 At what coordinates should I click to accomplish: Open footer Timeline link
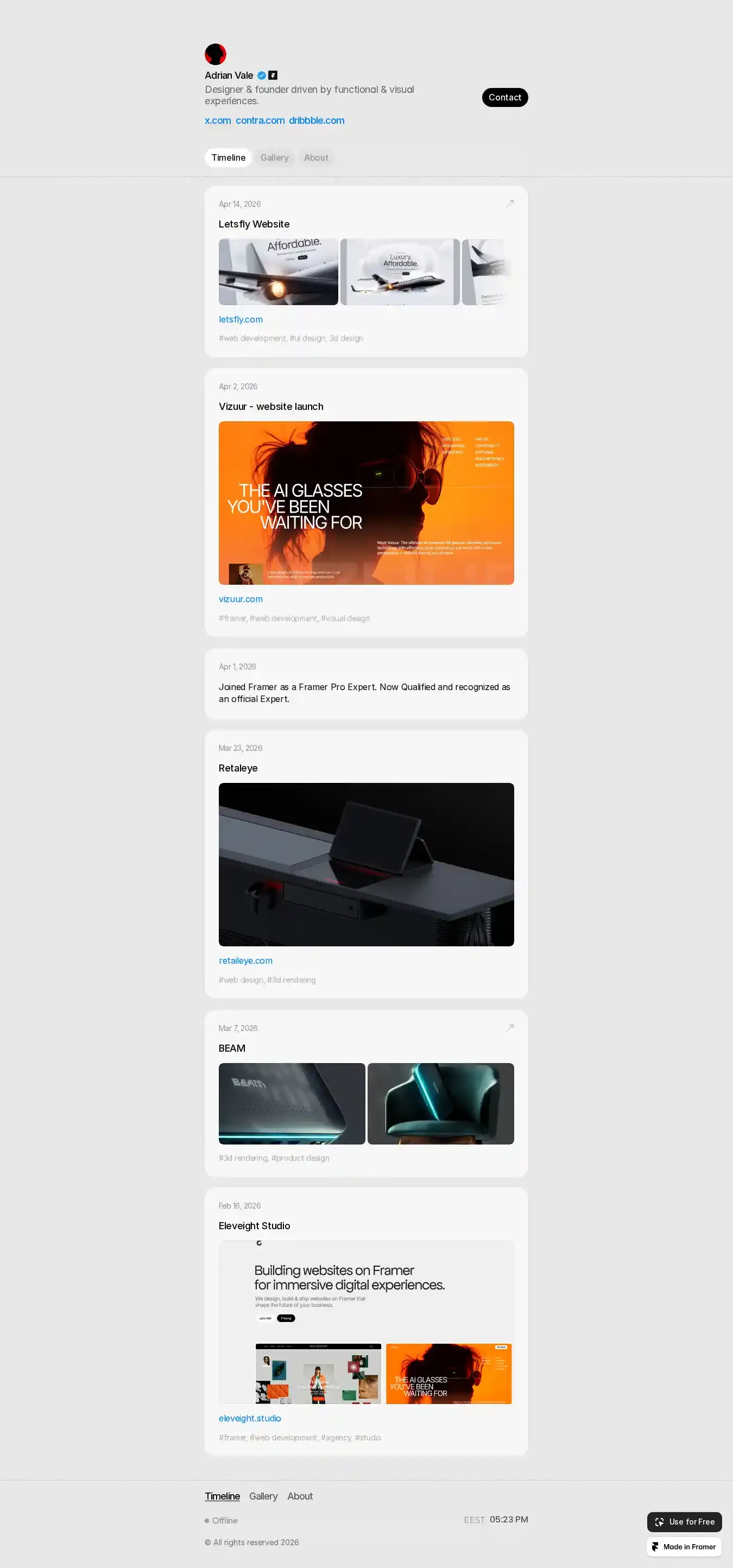point(222,1496)
